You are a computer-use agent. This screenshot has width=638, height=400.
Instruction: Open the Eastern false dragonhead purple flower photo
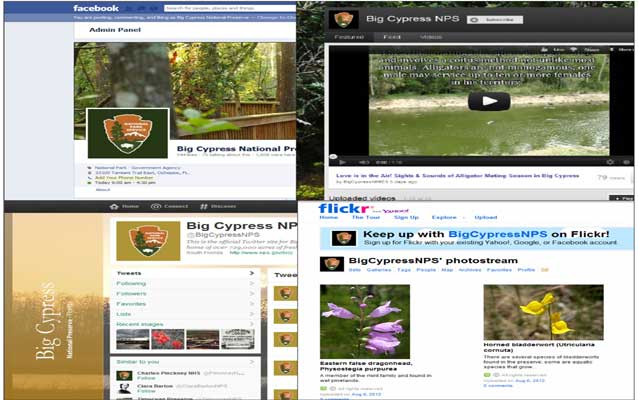(365, 321)
